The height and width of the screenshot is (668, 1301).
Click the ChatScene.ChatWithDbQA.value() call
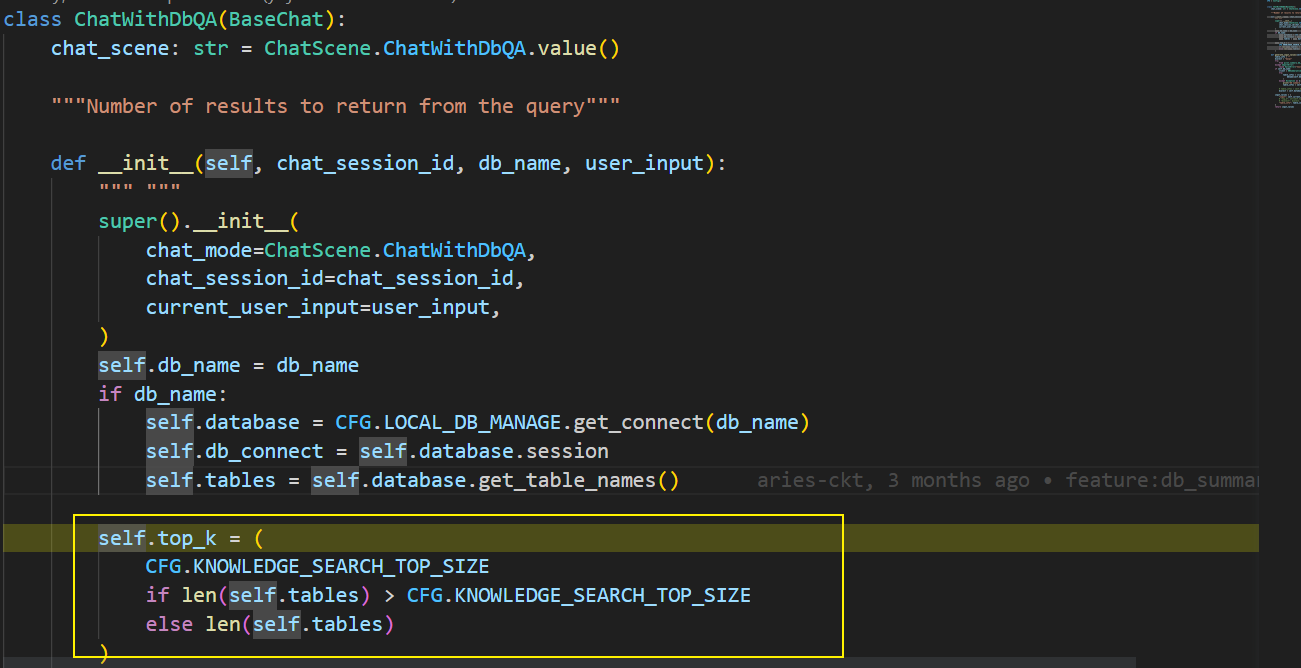[x=440, y=47]
